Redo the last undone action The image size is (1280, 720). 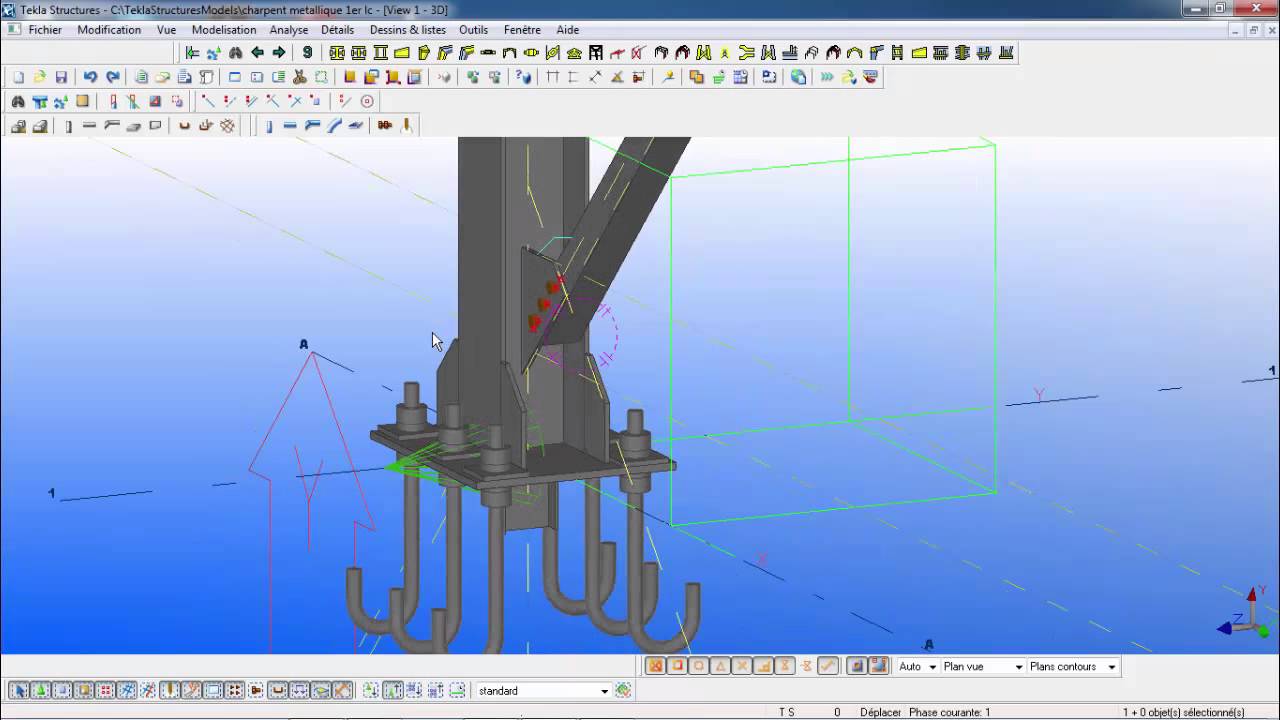pos(113,77)
